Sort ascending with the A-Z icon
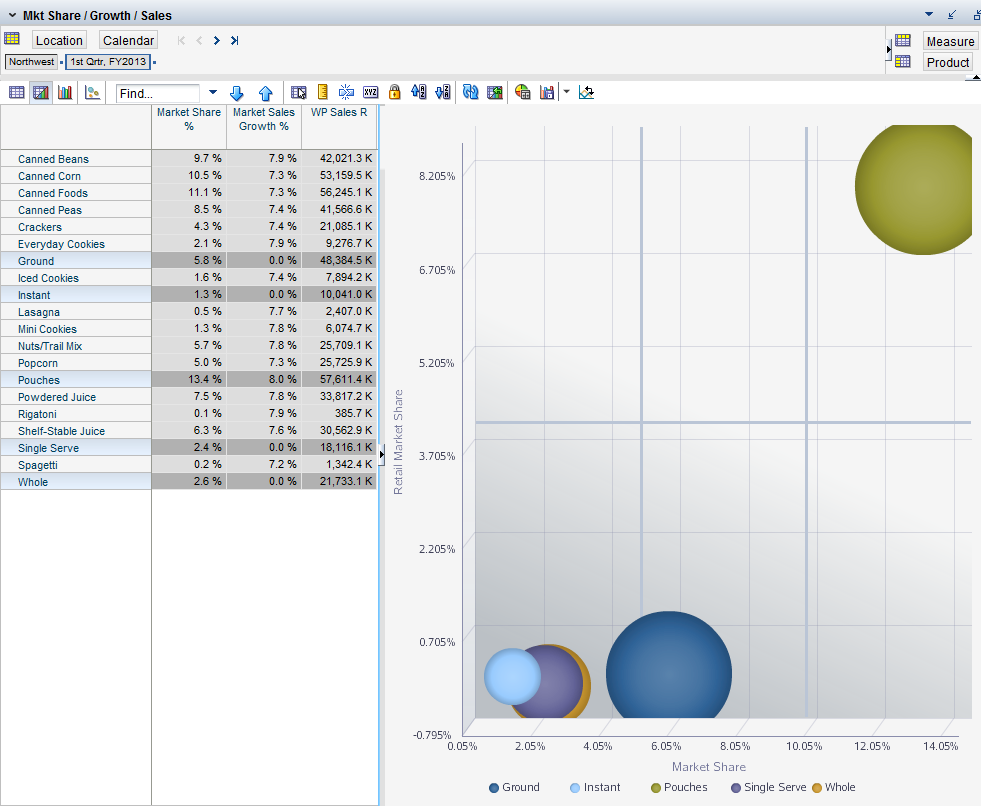The width and height of the screenshot is (981, 807). [418, 93]
